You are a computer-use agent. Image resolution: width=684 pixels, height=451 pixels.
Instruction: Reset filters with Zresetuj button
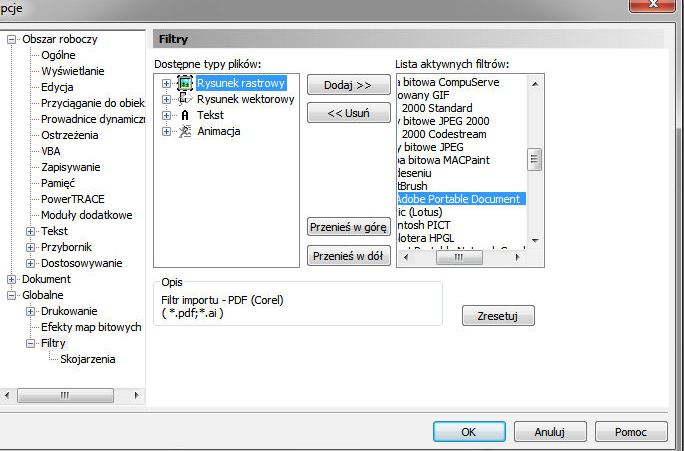pyautogui.click(x=498, y=316)
